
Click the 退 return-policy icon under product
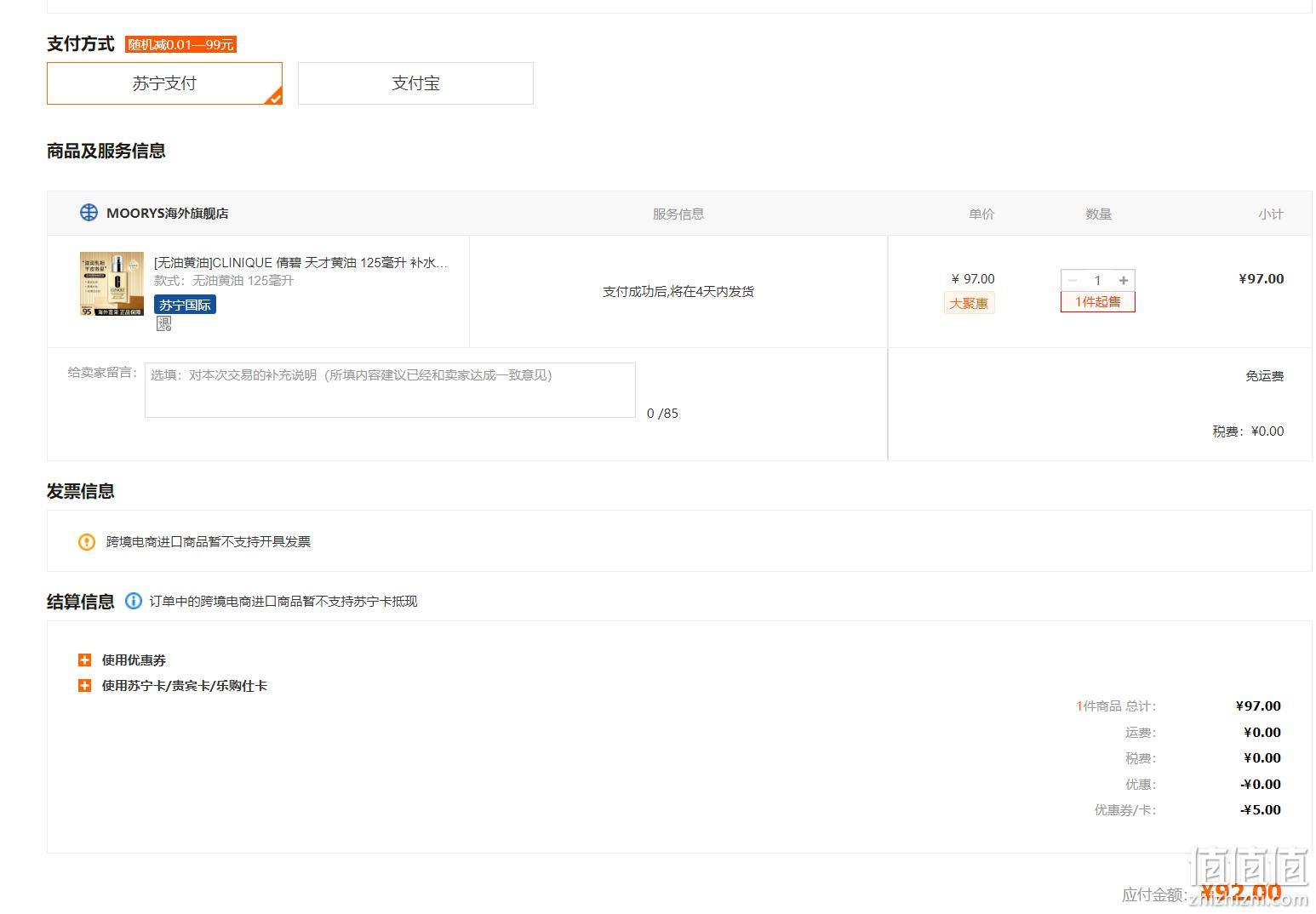(x=163, y=323)
